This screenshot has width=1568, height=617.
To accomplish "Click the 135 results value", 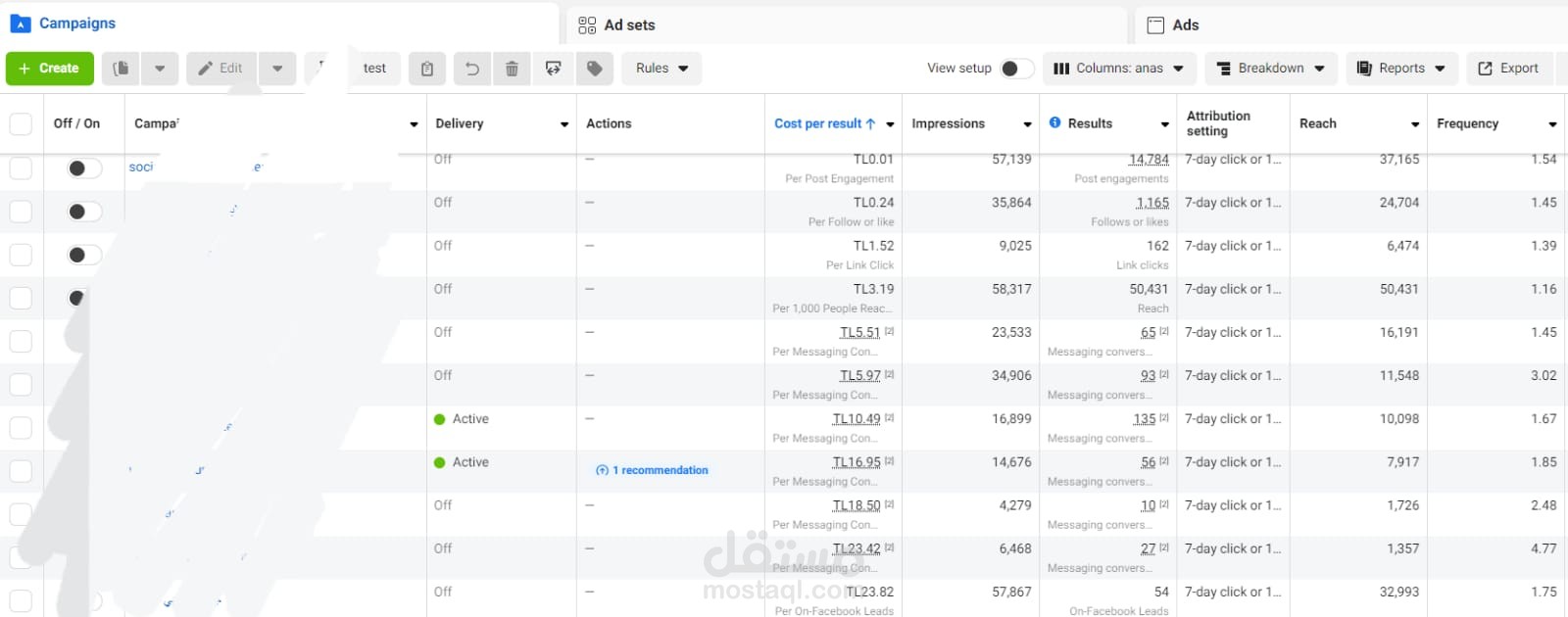I will pos(1144,419).
